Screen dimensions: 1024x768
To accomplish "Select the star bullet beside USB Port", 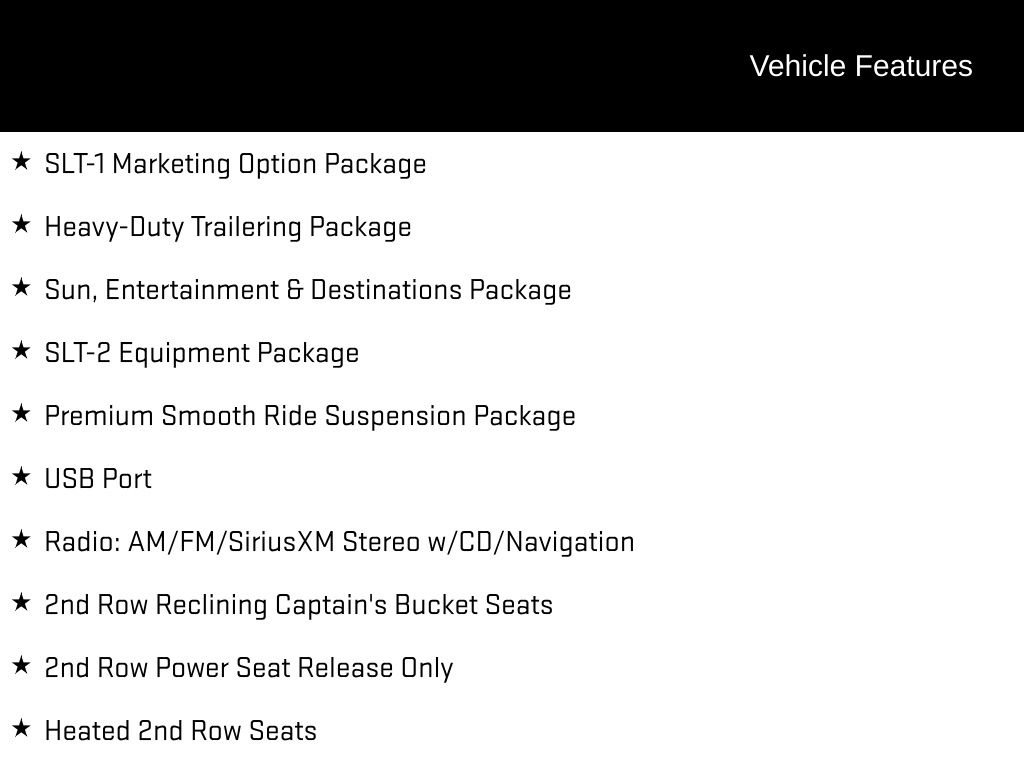I will tap(22, 477).
